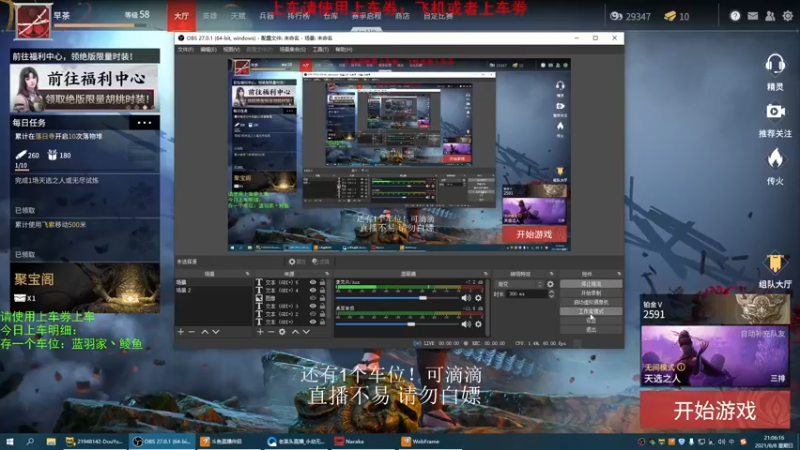
Task: Open 组队大厅 team lobby icon
Action: pyautogui.click(x=775, y=263)
